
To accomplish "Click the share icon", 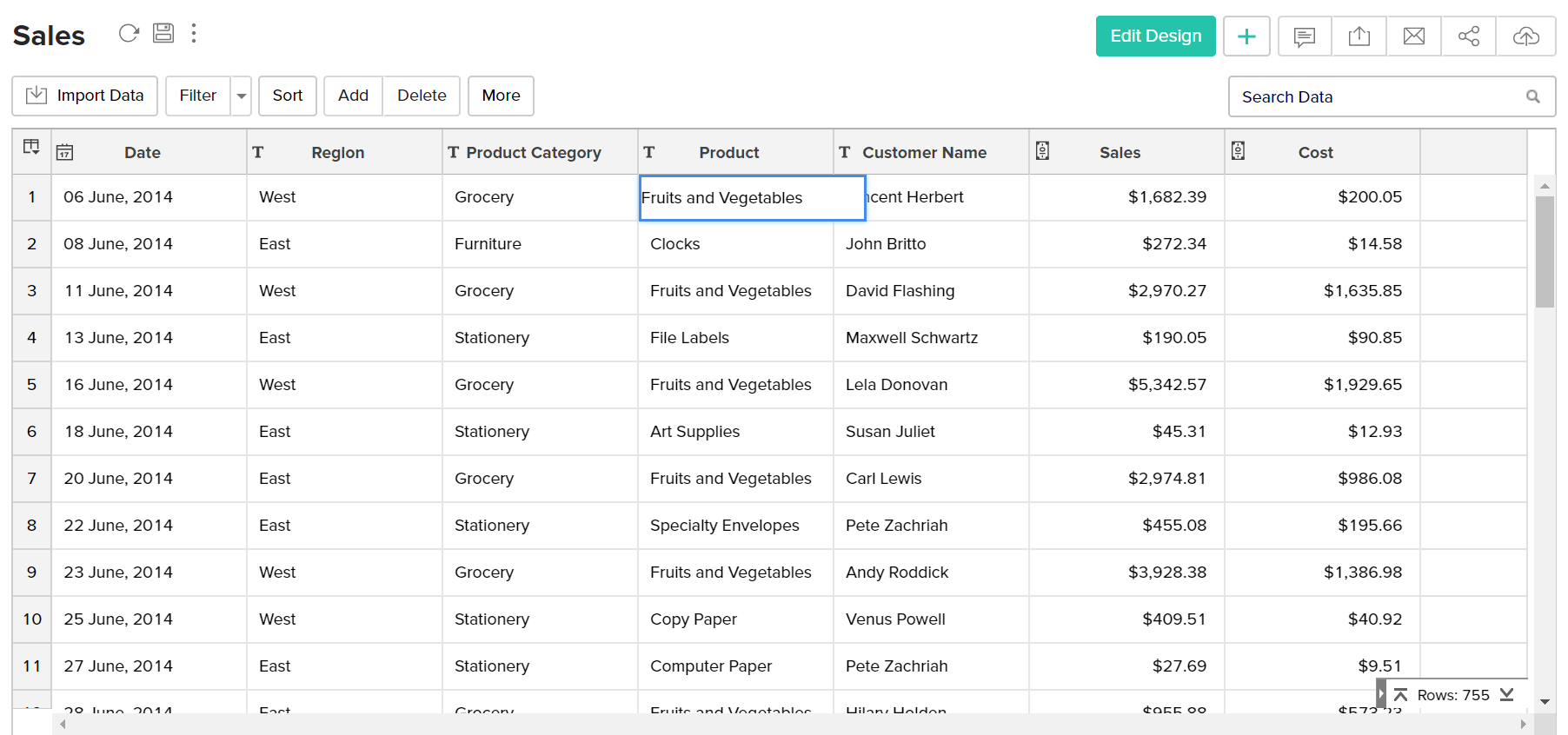I will [x=1468, y=36].
